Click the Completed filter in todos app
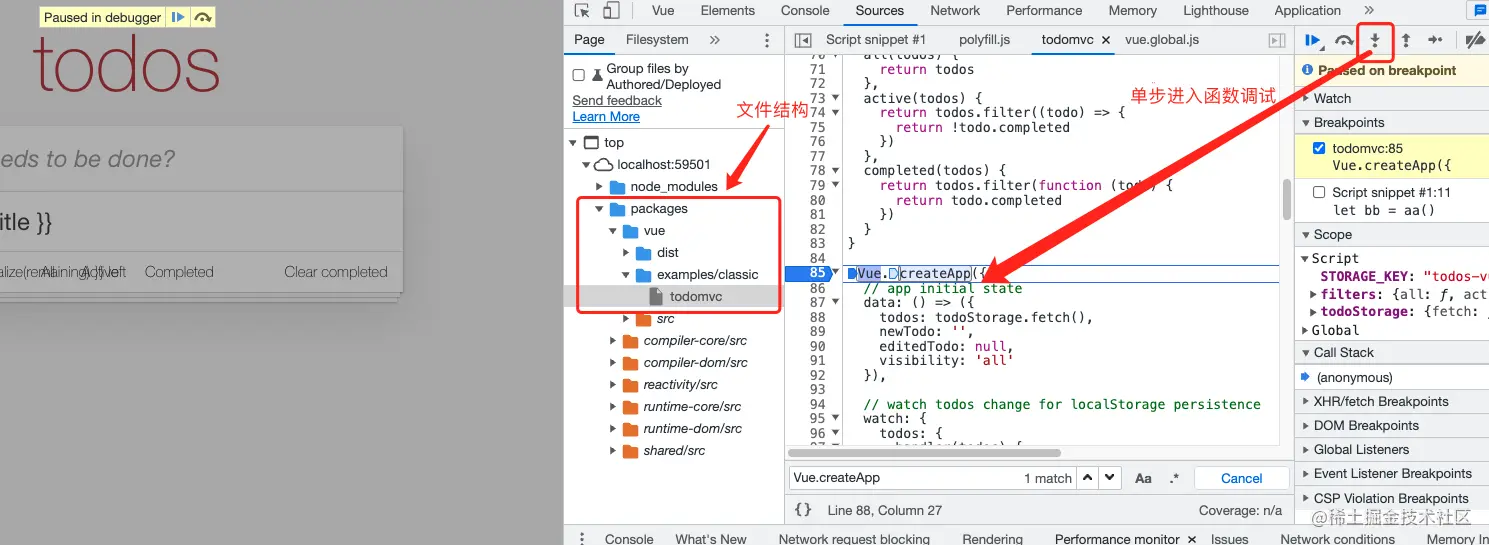Screen dimensions: 1489x545 (179, 272)
